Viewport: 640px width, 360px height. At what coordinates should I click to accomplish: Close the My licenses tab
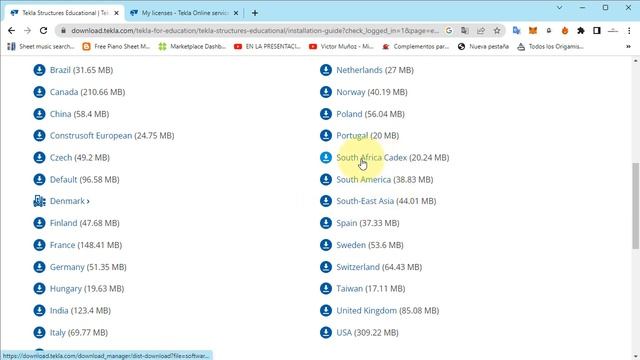[x=236, y=13]
